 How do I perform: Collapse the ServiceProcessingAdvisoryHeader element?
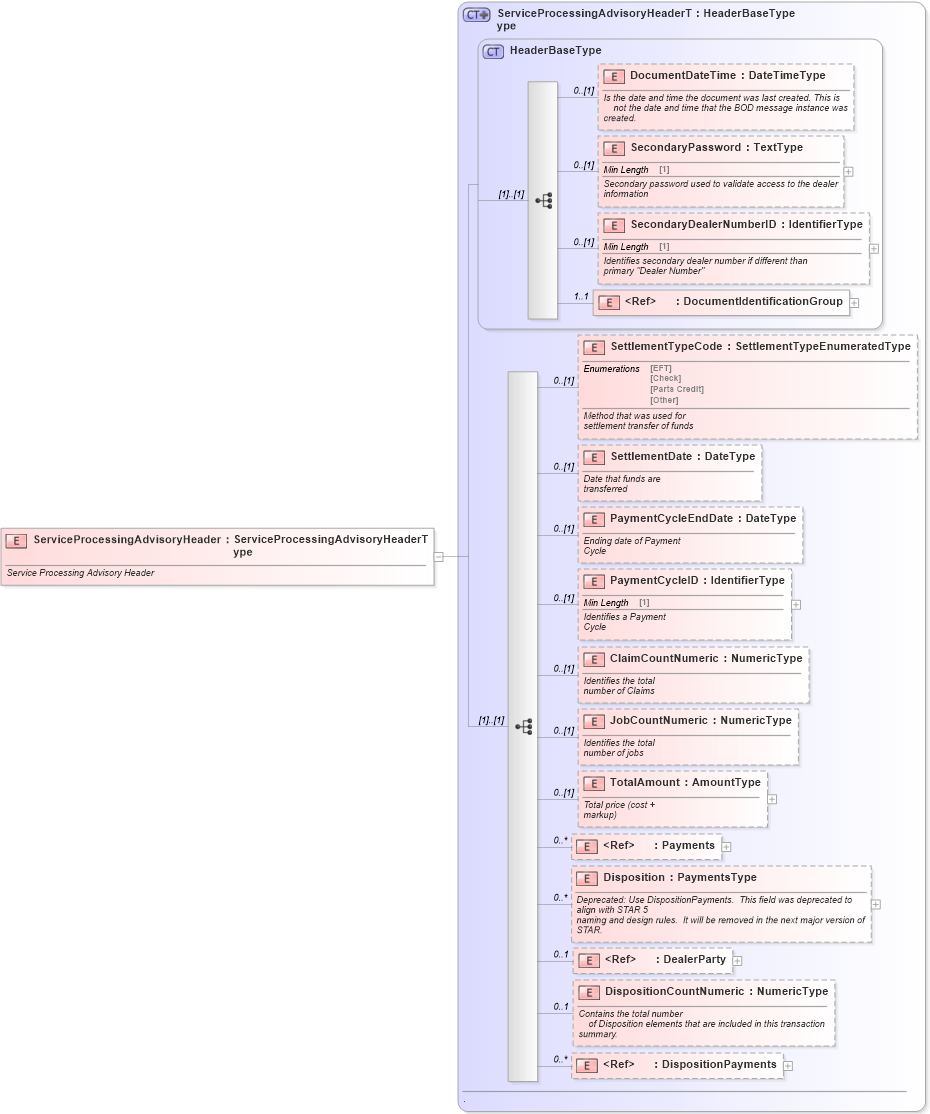coord(440,558)
